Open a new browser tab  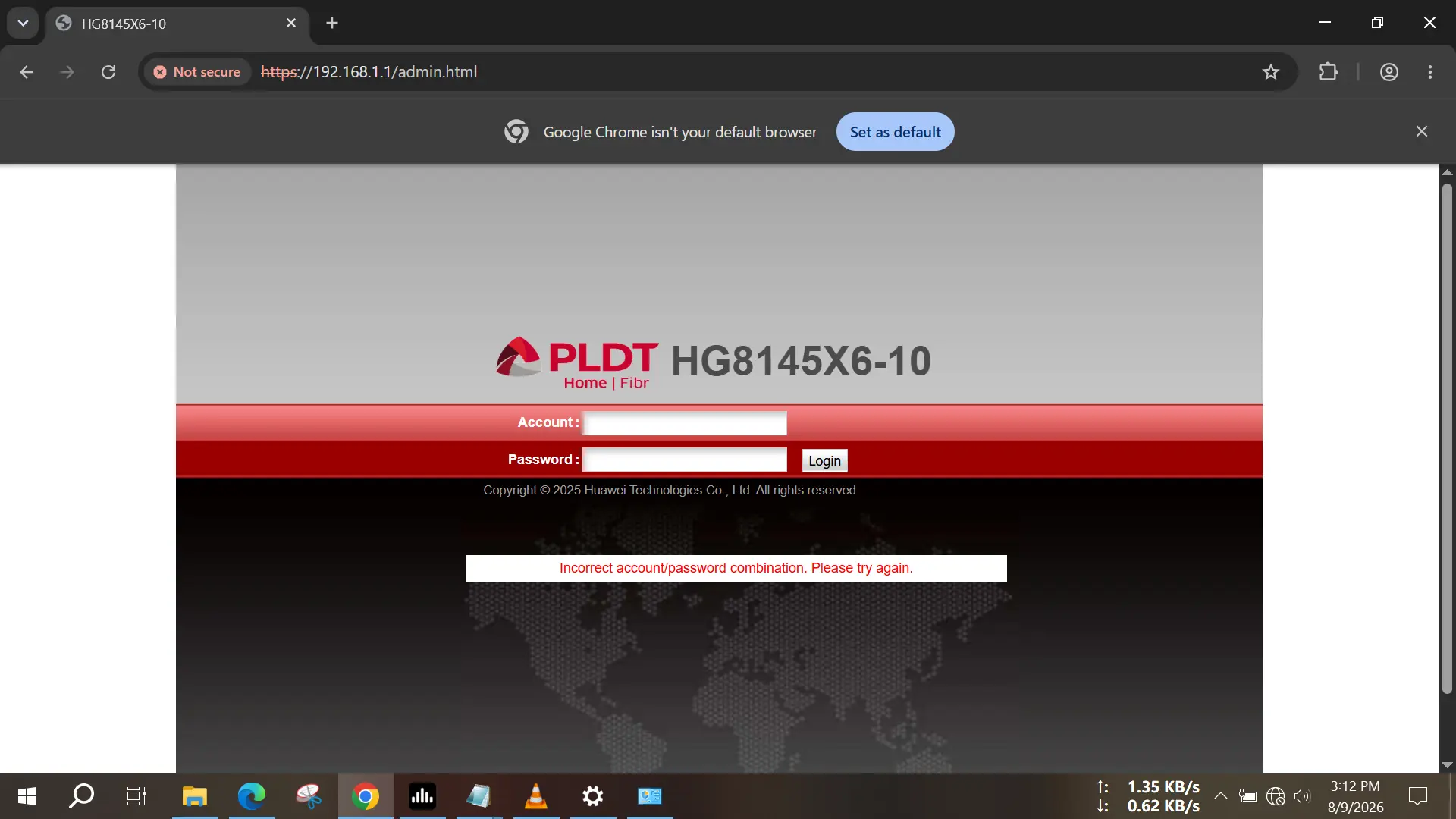pyautogui.click(x=332, y=24)
